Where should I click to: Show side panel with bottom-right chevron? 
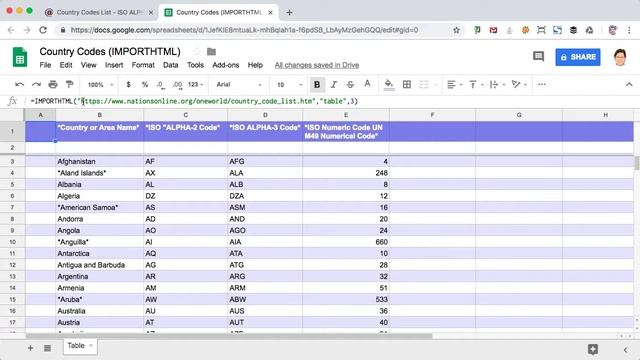(x=625, y=349)
